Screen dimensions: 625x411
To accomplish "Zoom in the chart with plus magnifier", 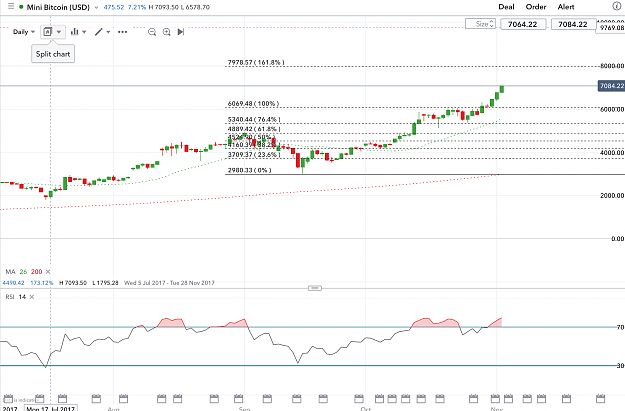I will pyautogui.click(x=167, y=32).
